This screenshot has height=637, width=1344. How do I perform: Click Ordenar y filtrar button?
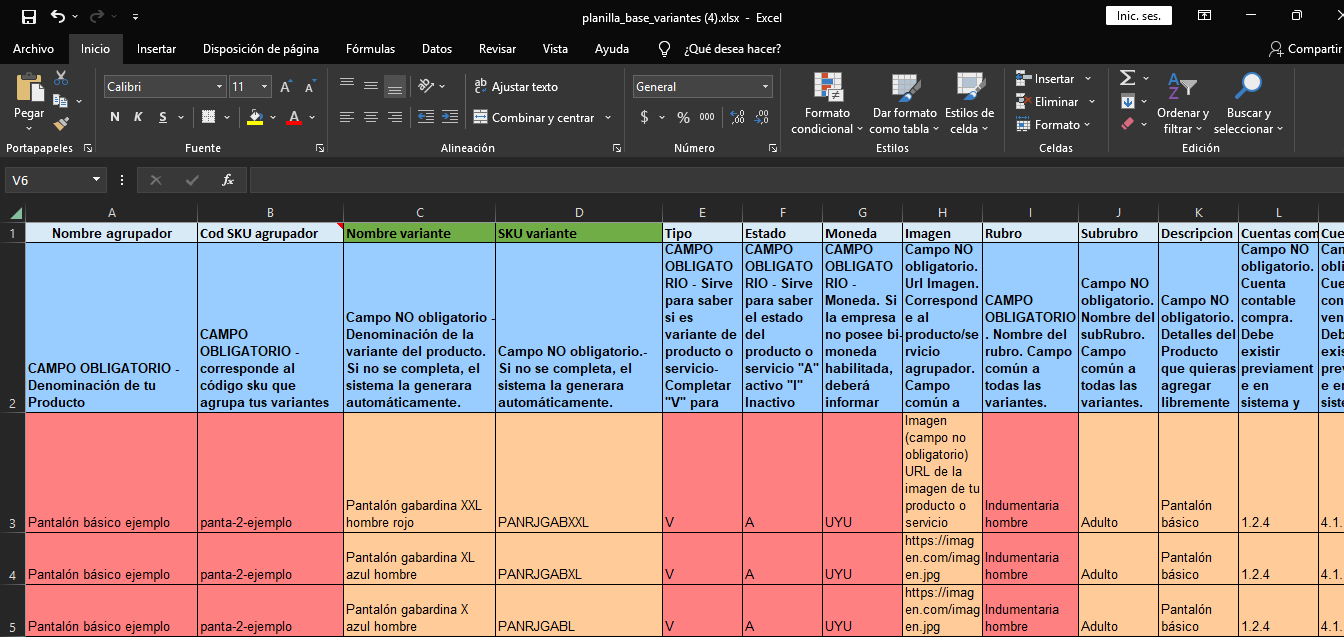tap(1183, 103)
